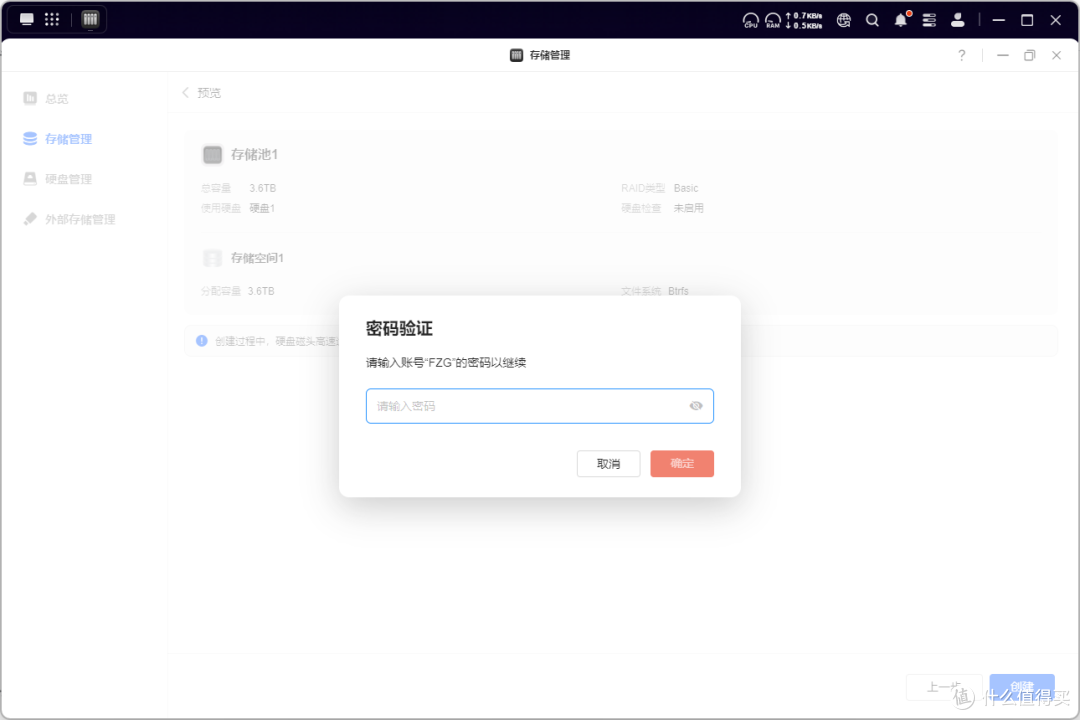Image resolution: width=1080 pixels, height=720 pixels.
Task: View network upload/download speed indicator
Action: [804, 21]
